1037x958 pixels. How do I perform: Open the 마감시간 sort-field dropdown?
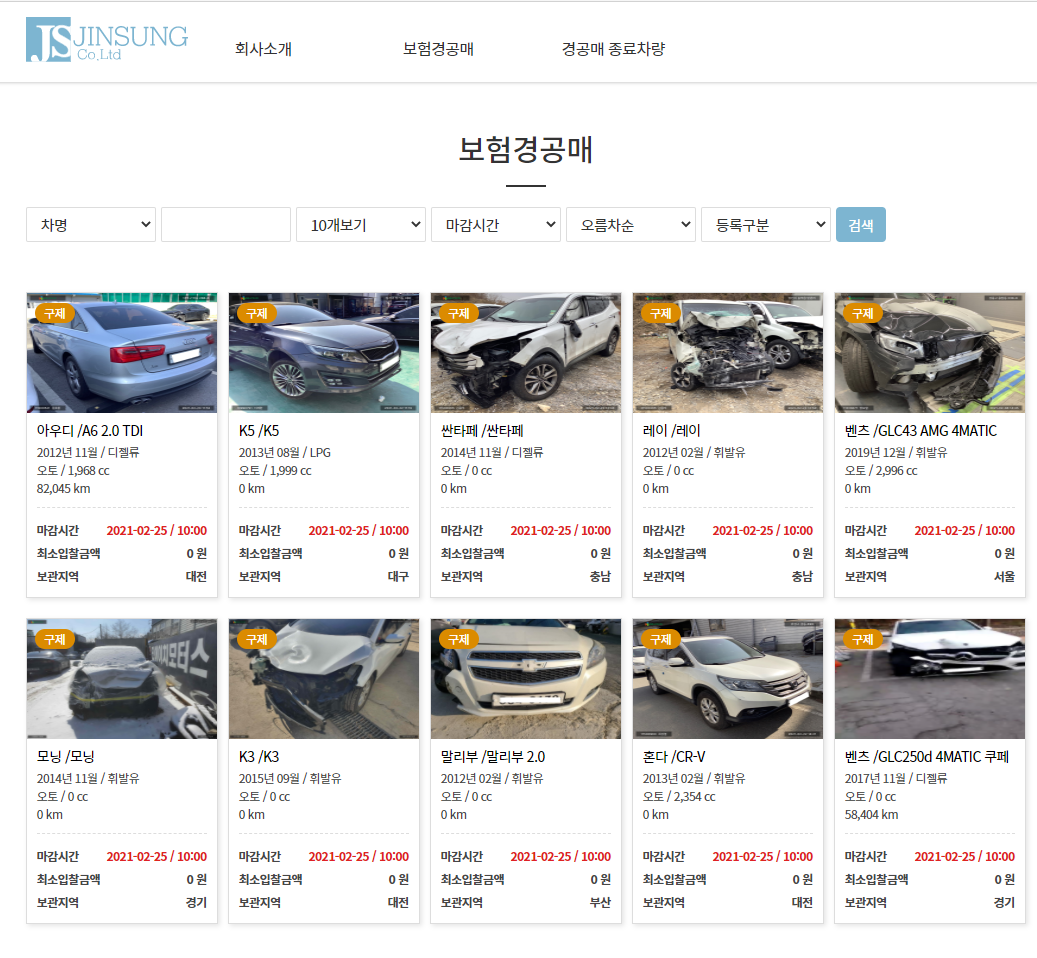[496, 225]
